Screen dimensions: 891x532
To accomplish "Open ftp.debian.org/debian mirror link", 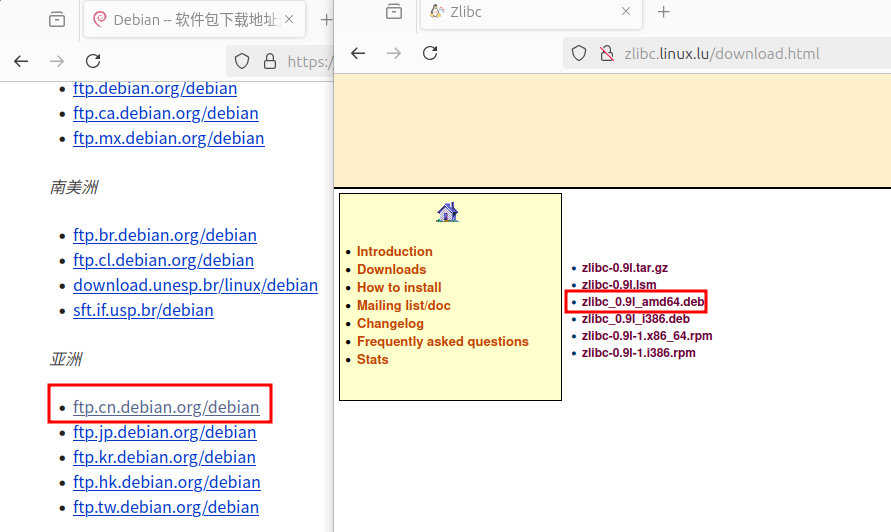I will point(155,89).
